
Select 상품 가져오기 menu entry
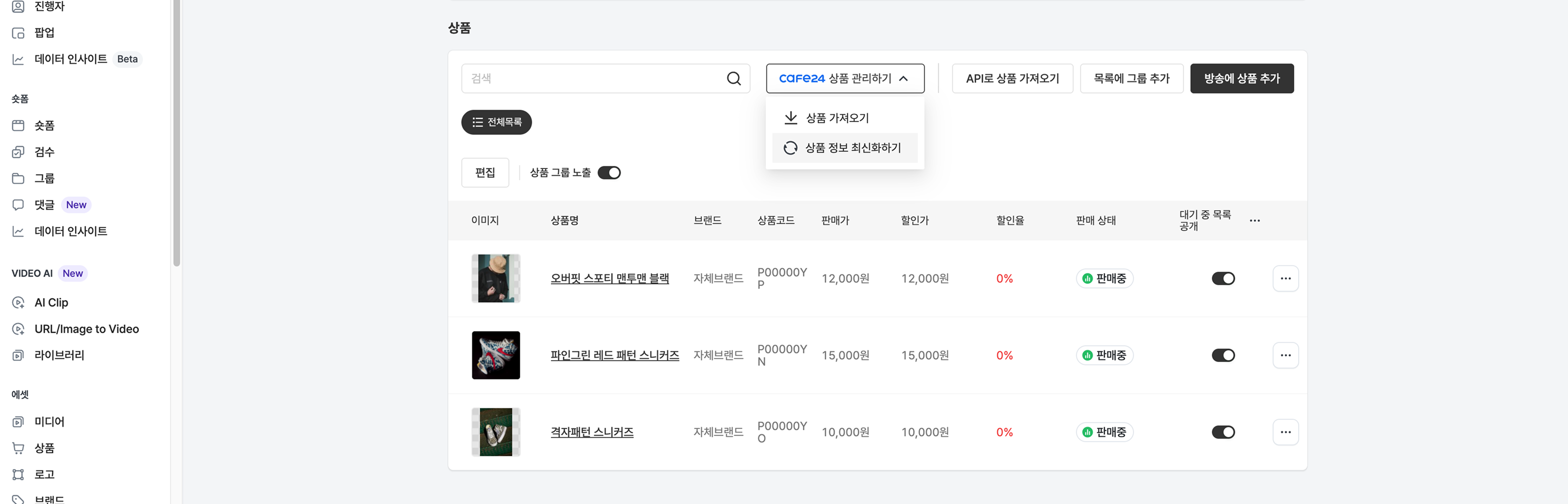pyautogui.click(x=845, y=118)
